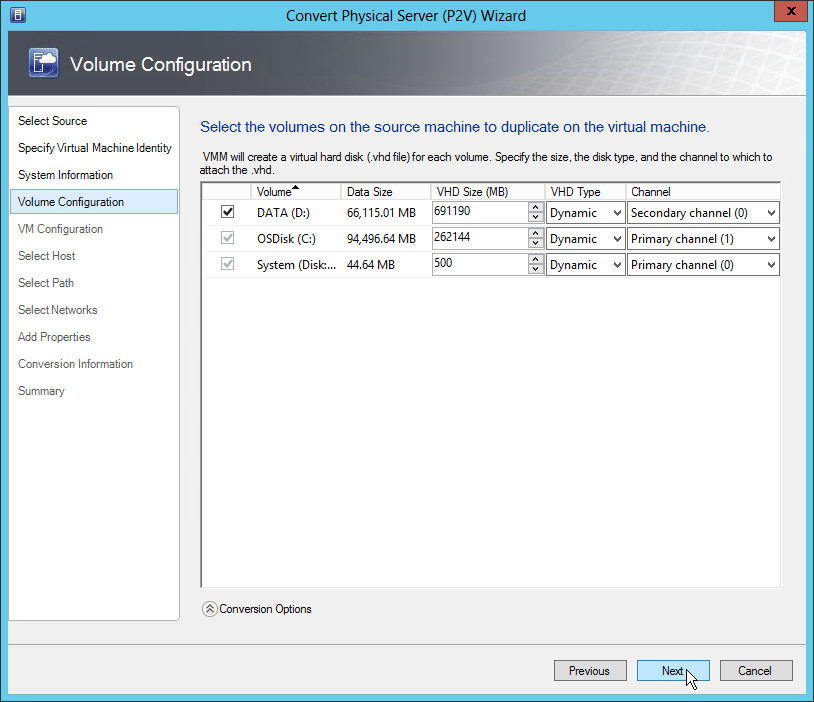Expand Conversion Options chevron icon
Screen dimensions: 814x702
(x=209, y=608)
